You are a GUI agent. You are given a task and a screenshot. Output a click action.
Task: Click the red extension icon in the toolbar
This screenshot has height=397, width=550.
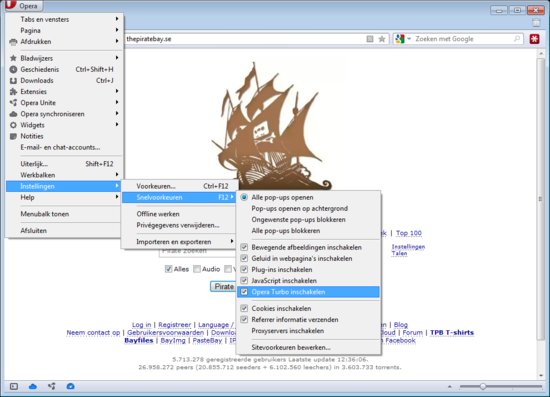(535, 39)
